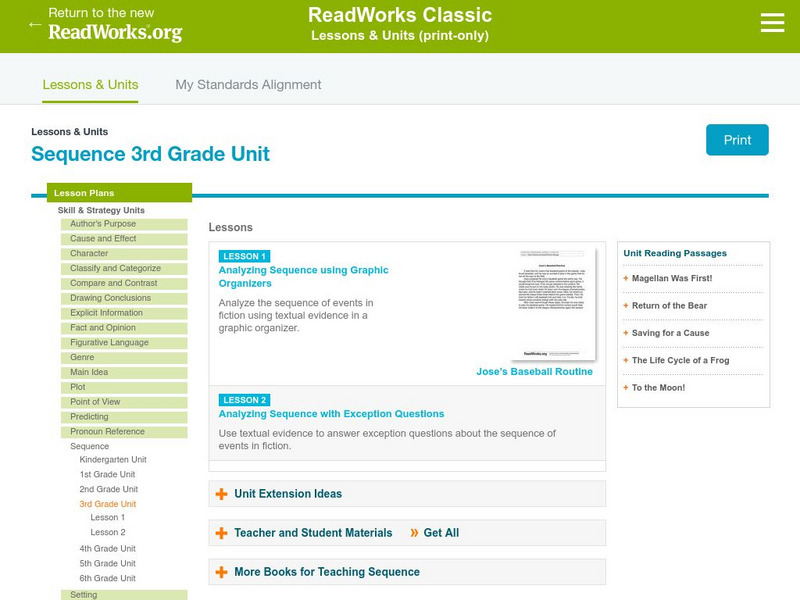Click the plus icon beside Magellan Was First!
The width and height of the screenshot is (800, 600).
(x=626, y=279)
